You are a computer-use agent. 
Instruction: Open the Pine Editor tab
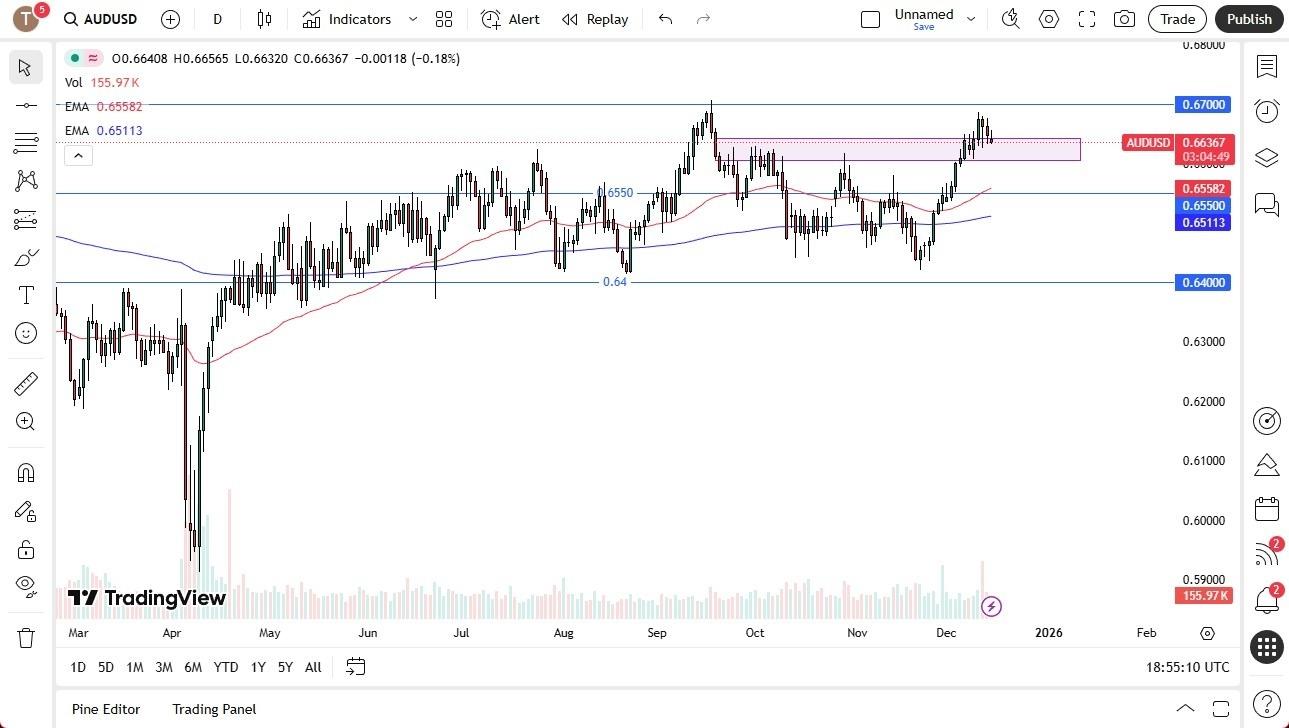pyautogui.click(x=106, y=709)
